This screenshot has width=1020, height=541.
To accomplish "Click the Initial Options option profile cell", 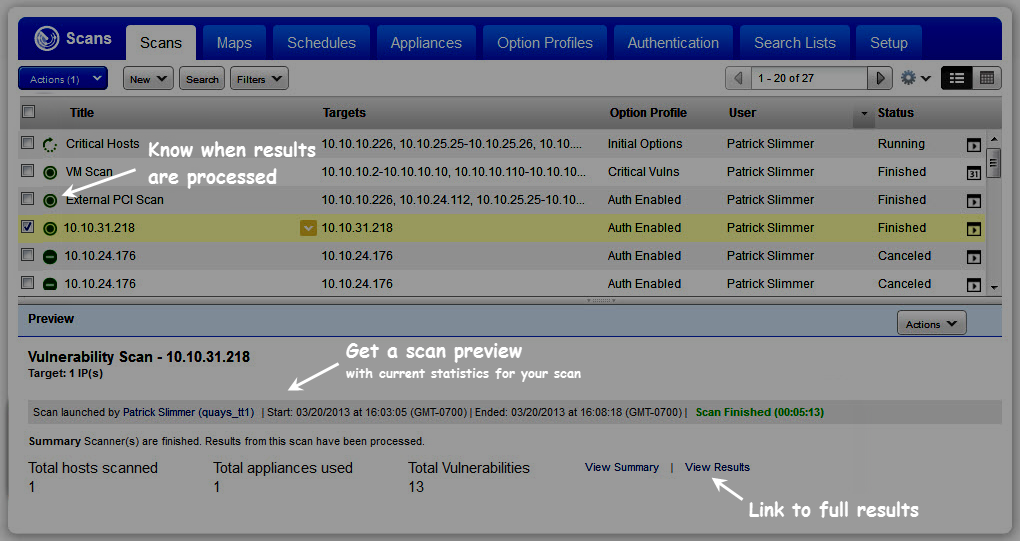I will tap(645, 144).
